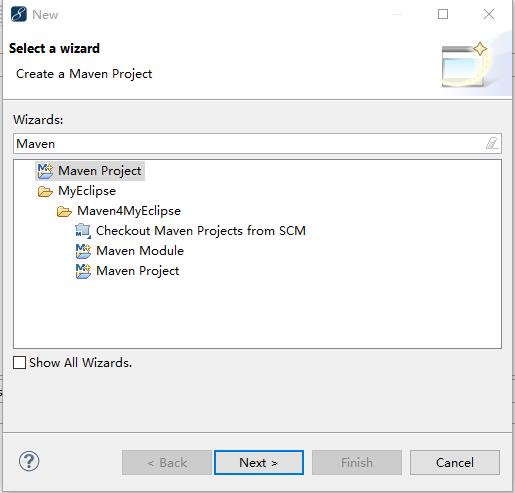Click the MyEclipse app icon in title bar
This screenshot has height=493, width=515.
coord(19,14)
